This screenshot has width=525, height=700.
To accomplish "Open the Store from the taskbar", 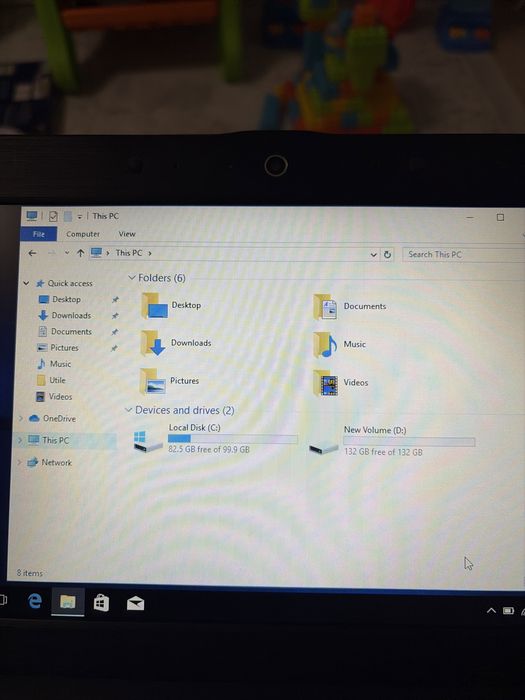I will 101,604.
